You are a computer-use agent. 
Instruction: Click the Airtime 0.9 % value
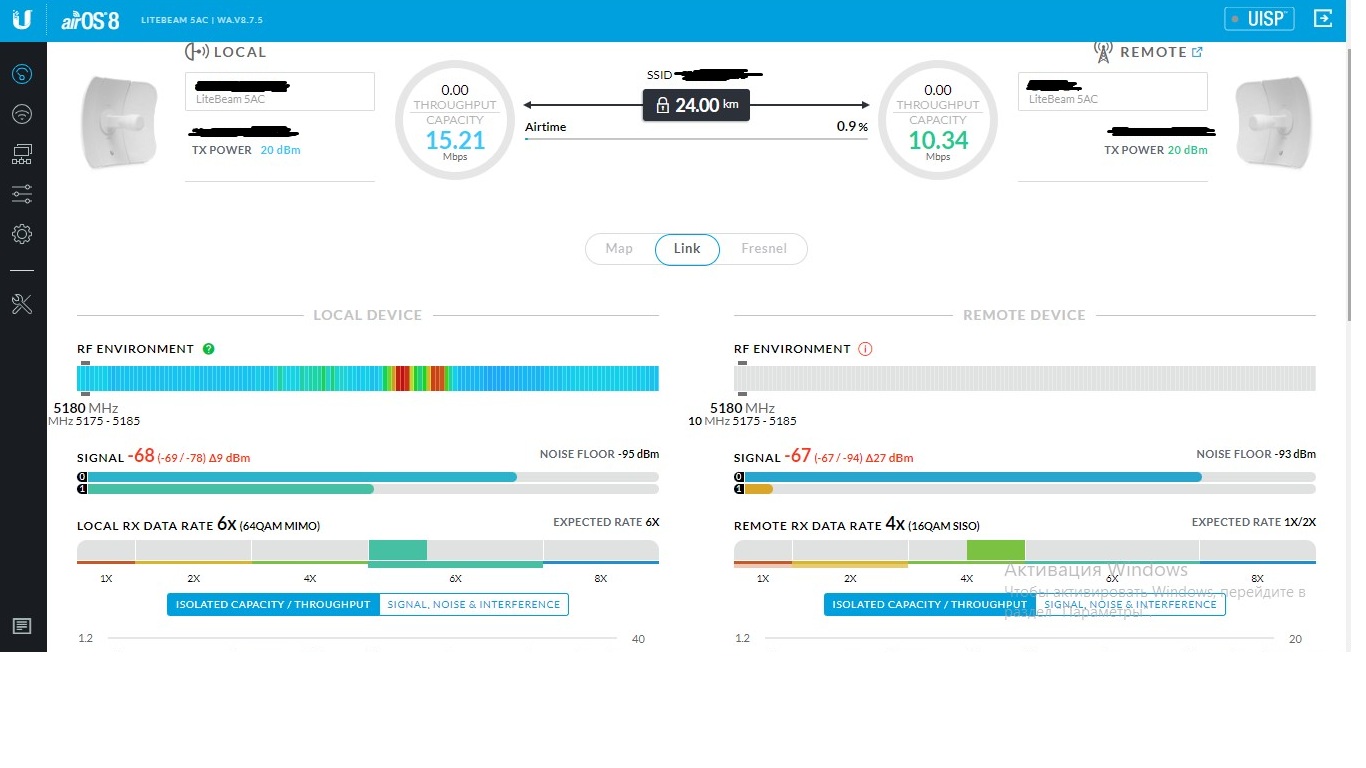tap(852, 127)
